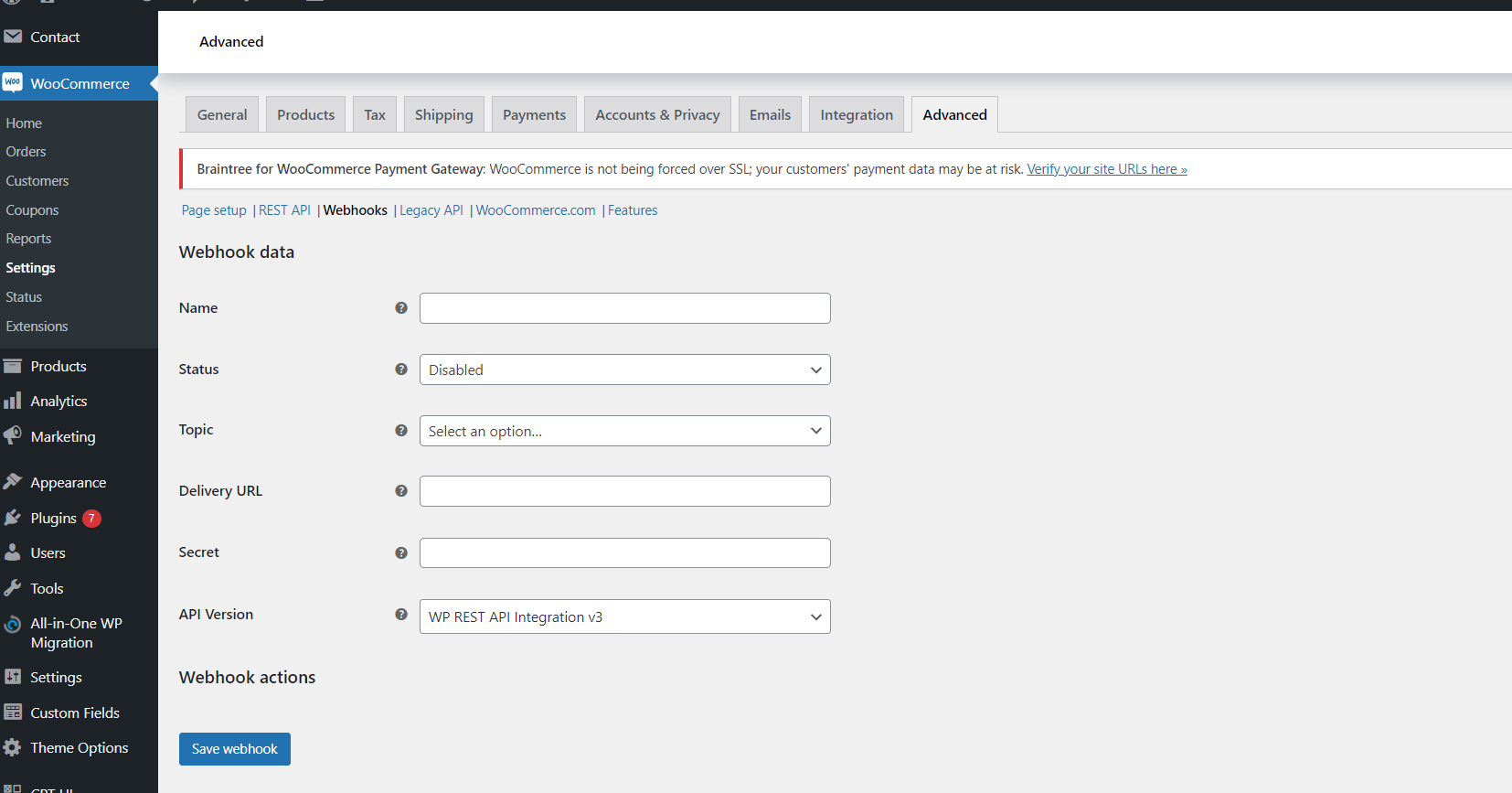Click the Tools wrench icon
This screenshot has height=793, width=1512.
[13, 588]
